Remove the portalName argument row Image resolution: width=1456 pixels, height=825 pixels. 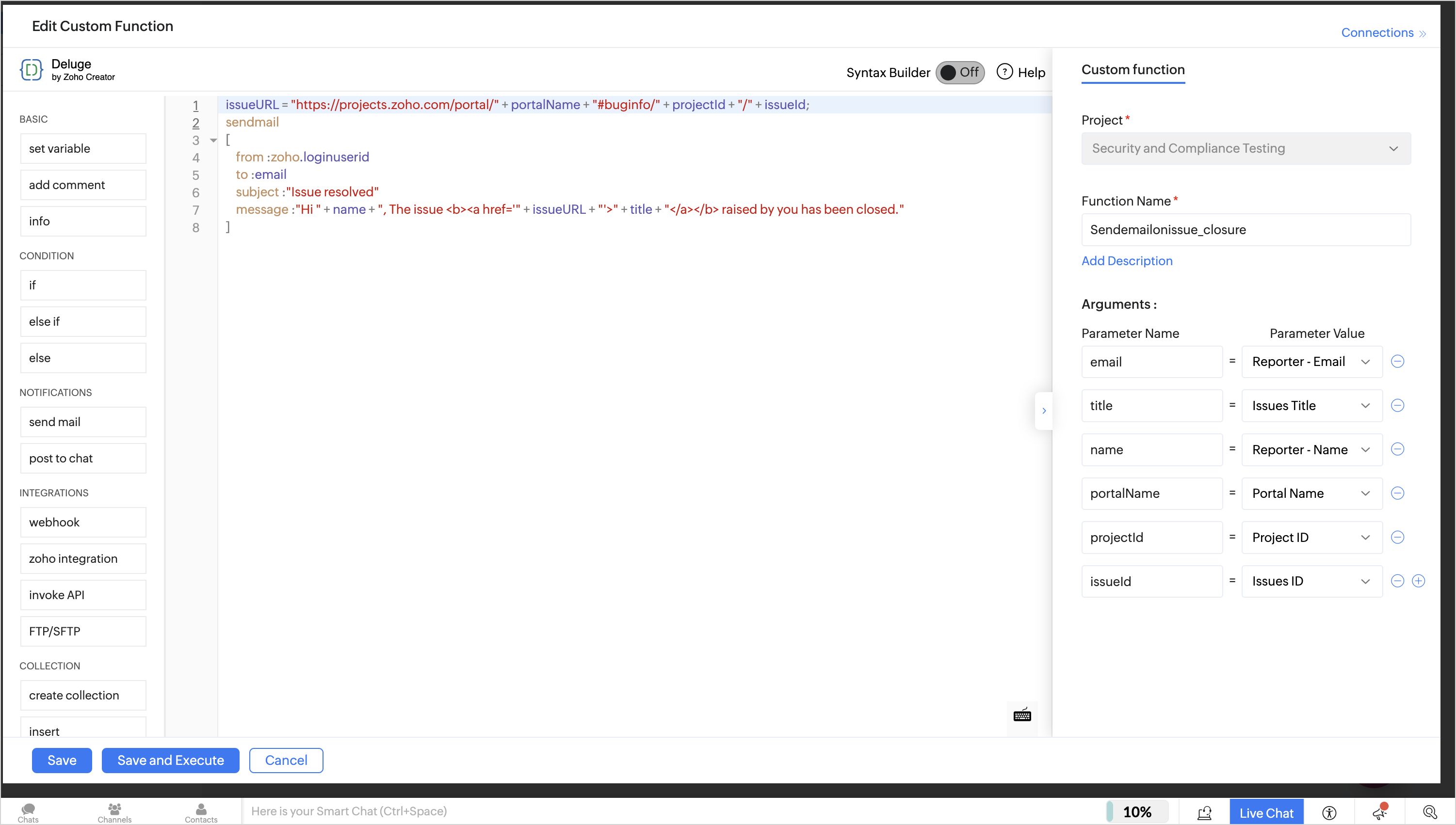click(x=1398, y=493)
